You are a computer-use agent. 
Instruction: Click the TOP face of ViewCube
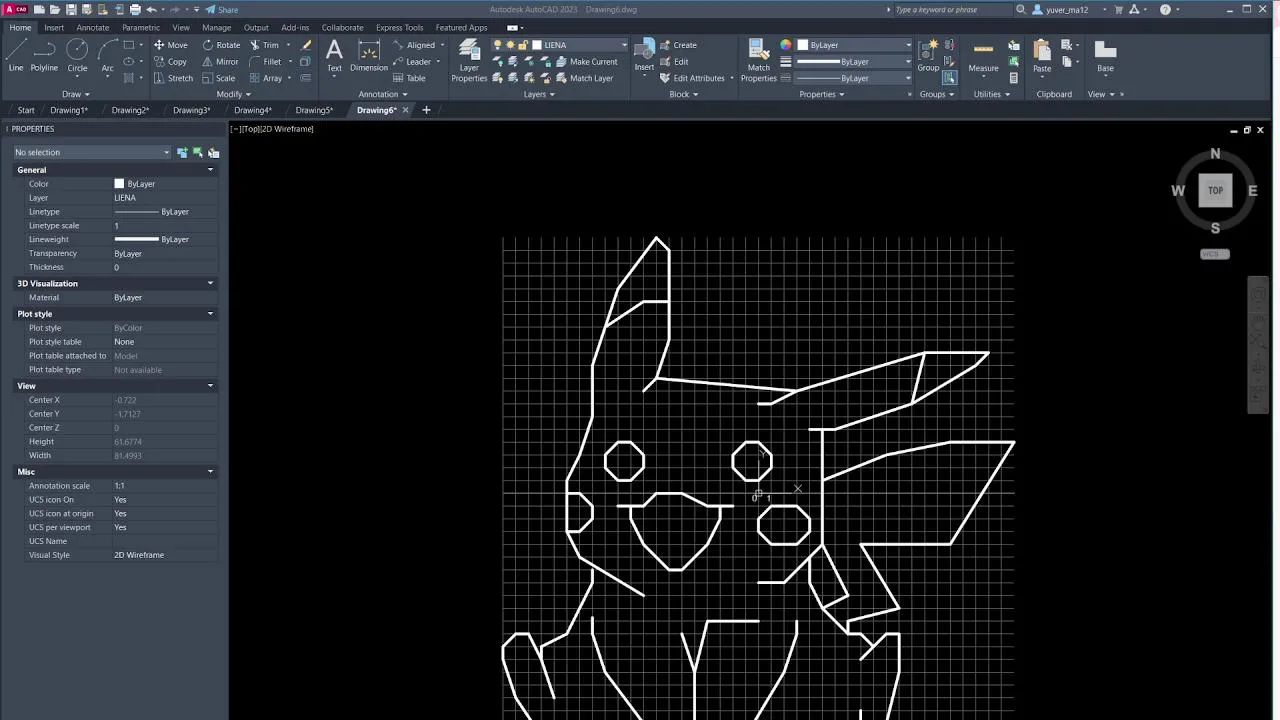[x=1215, y=190]
